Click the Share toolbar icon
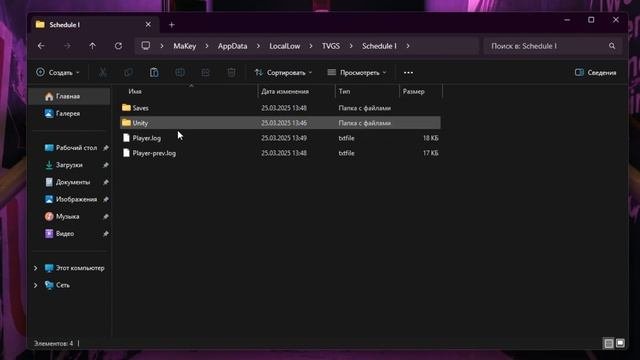 [205, 73]
